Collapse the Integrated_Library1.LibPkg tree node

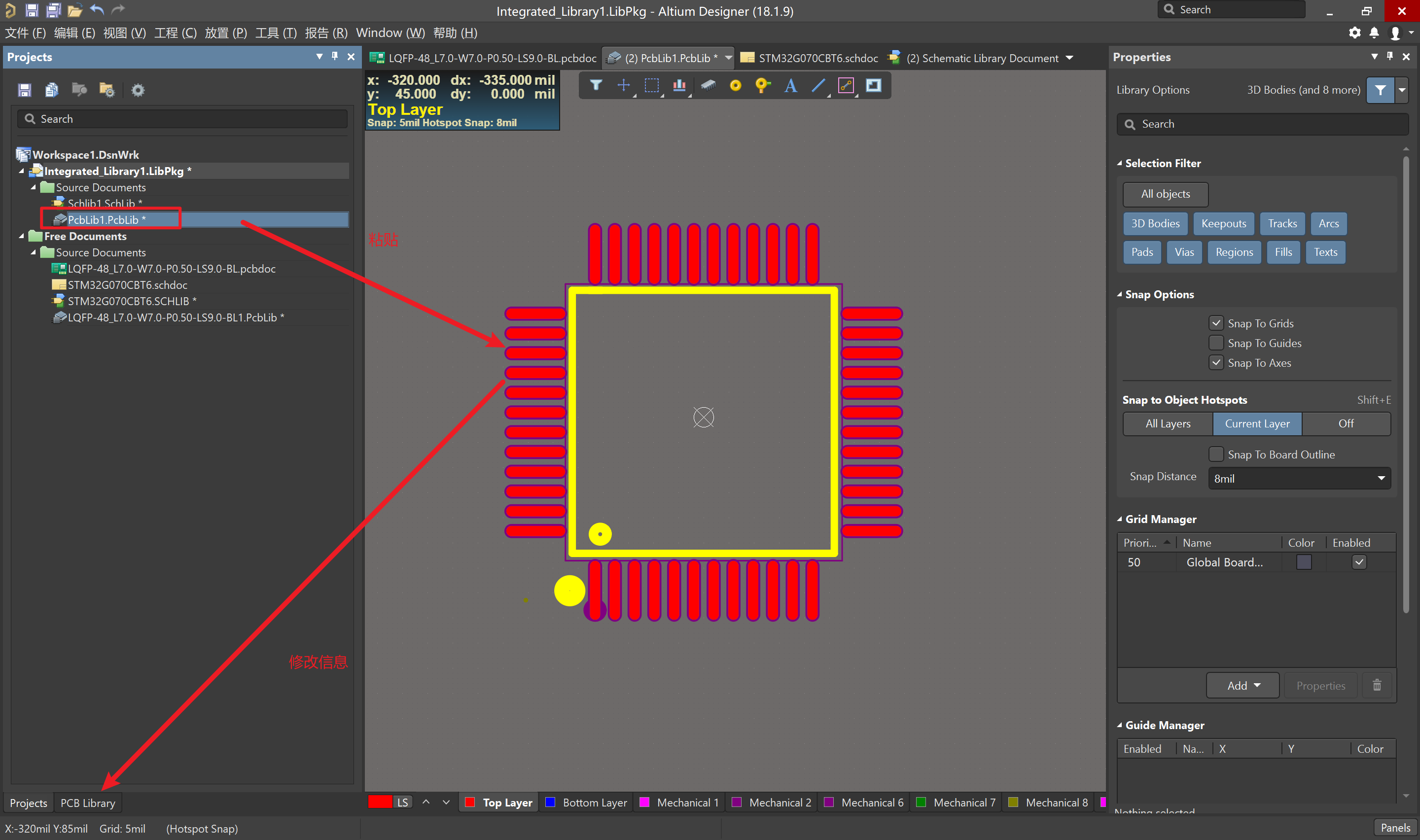point(22,171)
